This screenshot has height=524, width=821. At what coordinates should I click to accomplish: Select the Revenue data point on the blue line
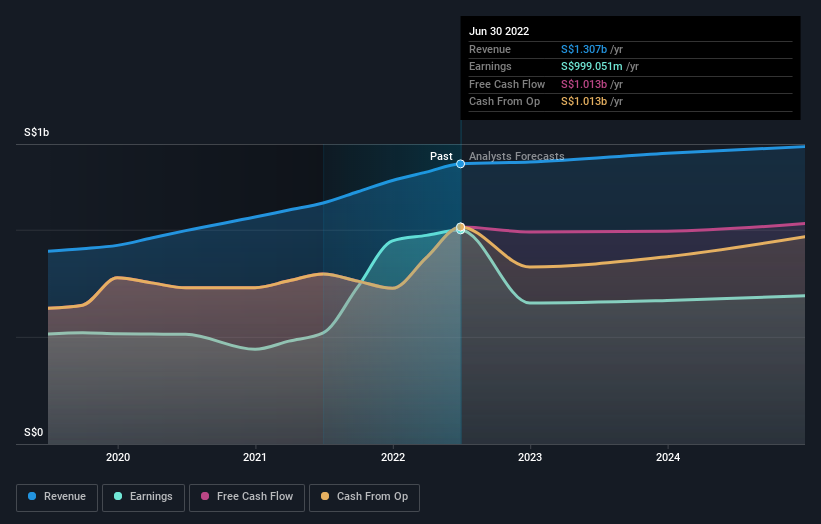coord(460,164)
